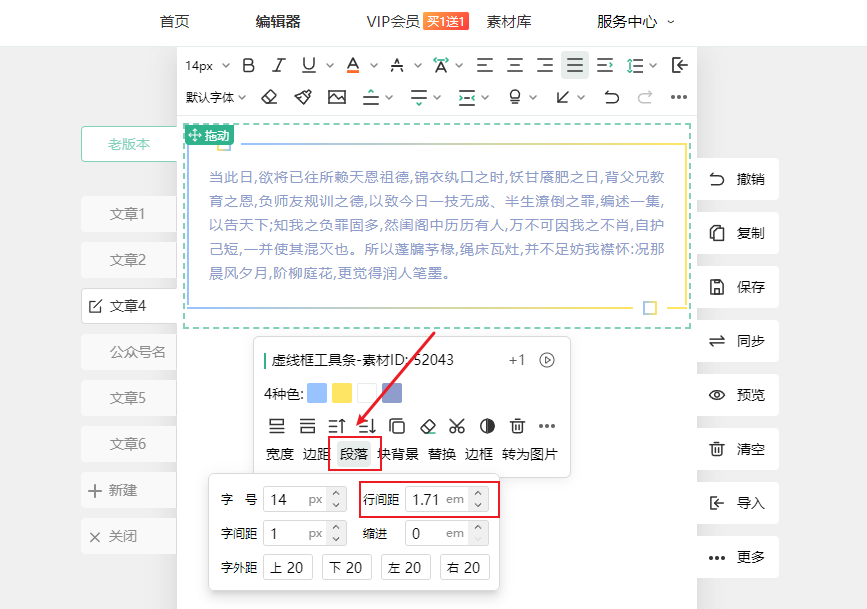The width and height of the screenshot is (867, 609).
Task: Open 宽度 width tool in popup
Action: point(279,454)
